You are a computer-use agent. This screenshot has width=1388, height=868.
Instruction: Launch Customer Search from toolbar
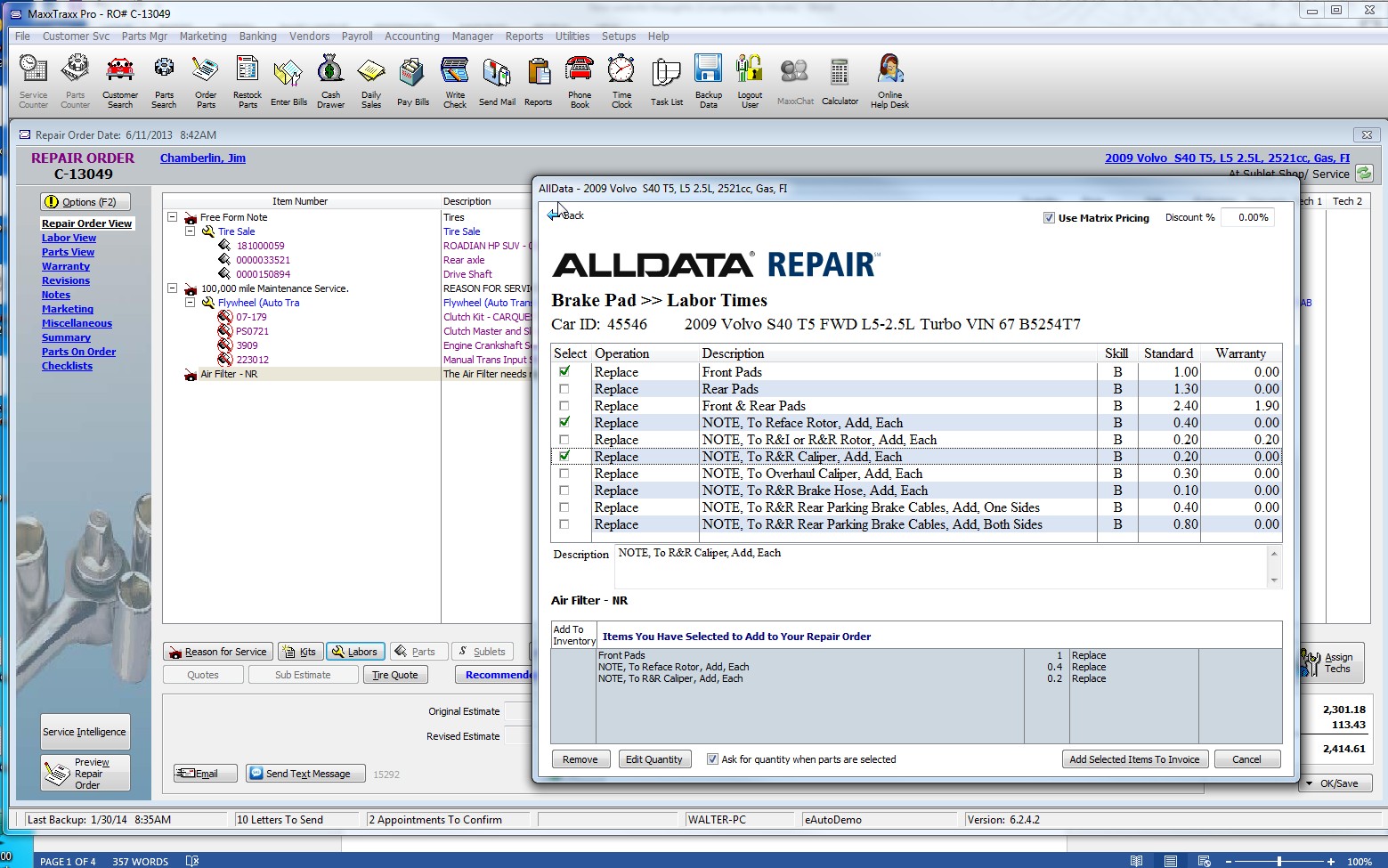pos(120,81)
